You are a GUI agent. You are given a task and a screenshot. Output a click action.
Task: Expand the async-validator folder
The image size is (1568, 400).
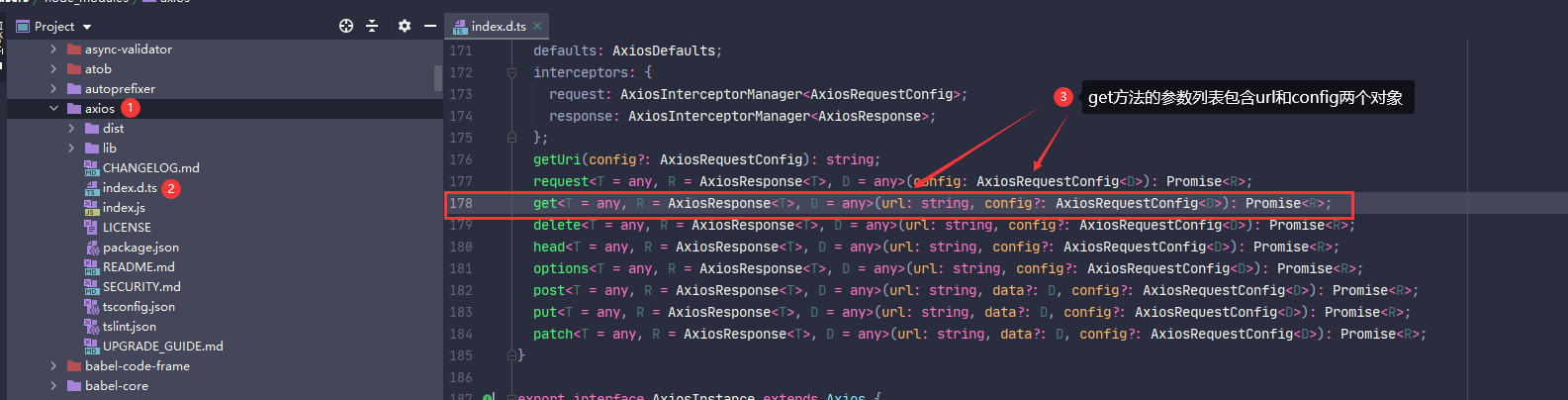53,49
